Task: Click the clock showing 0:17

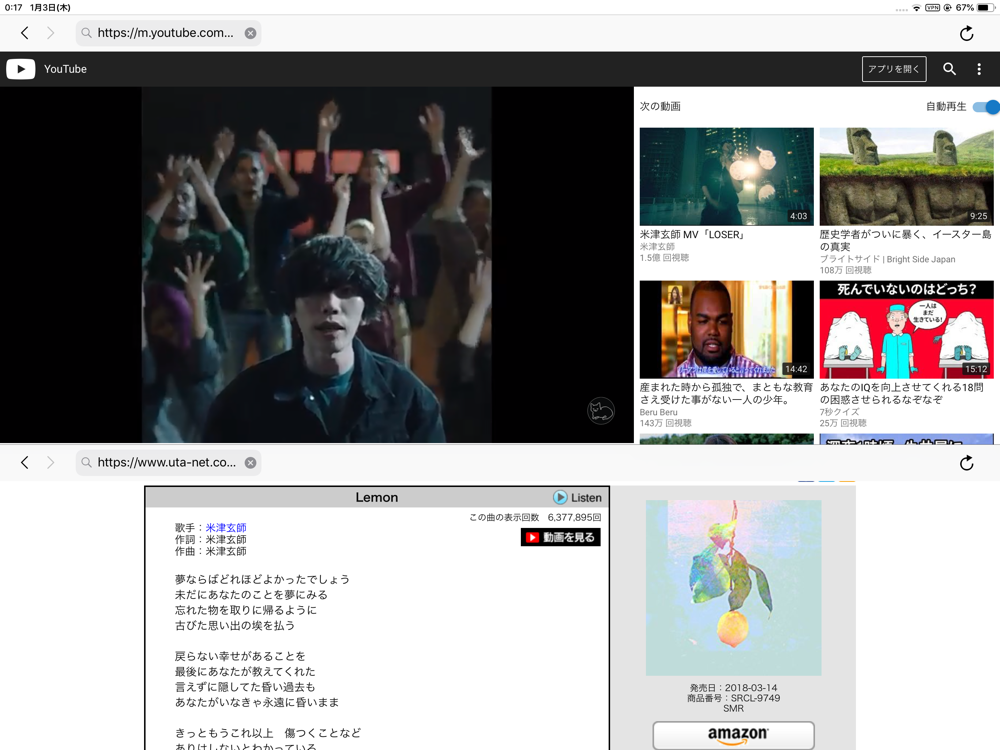Action: [x=13, y=8]
